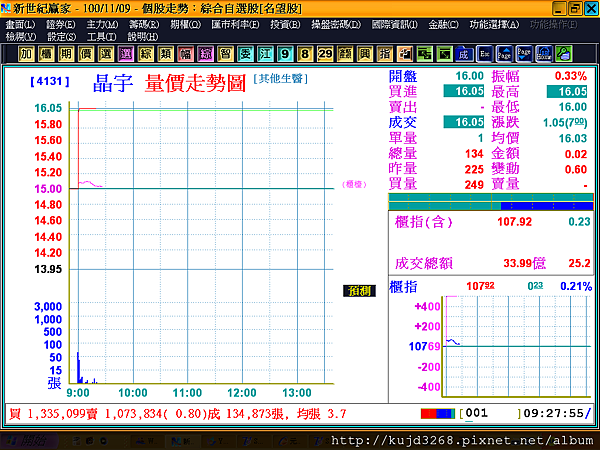This screenshot has width=600, height=450.
Task: Click the 均價 value 16.03
Action: coord(573,138)
